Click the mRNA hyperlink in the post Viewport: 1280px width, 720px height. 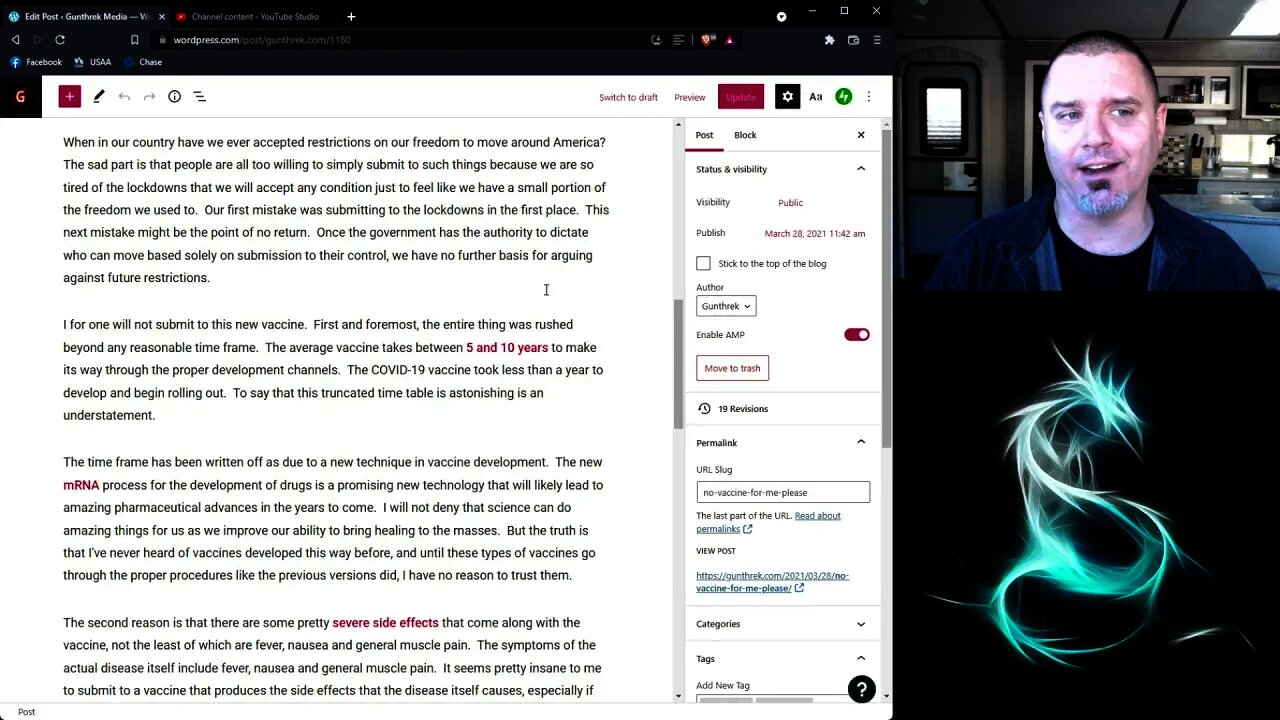coord(81,485)
